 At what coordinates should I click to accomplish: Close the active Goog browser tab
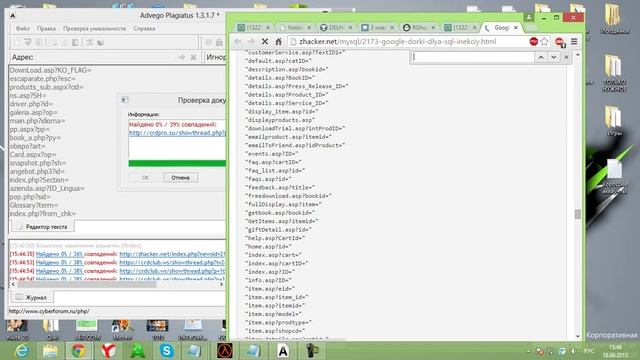(516, 28)
